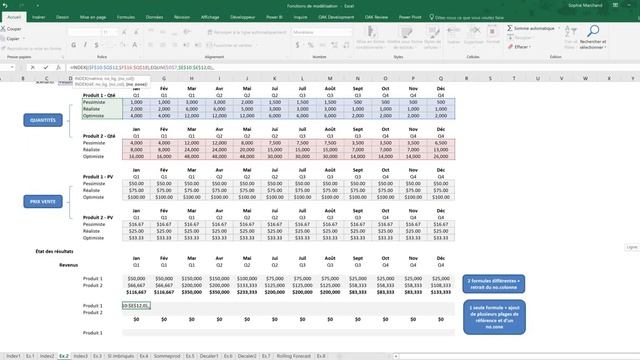
Task: Click ribbon display options icon
Action: [x=615, y=5]
